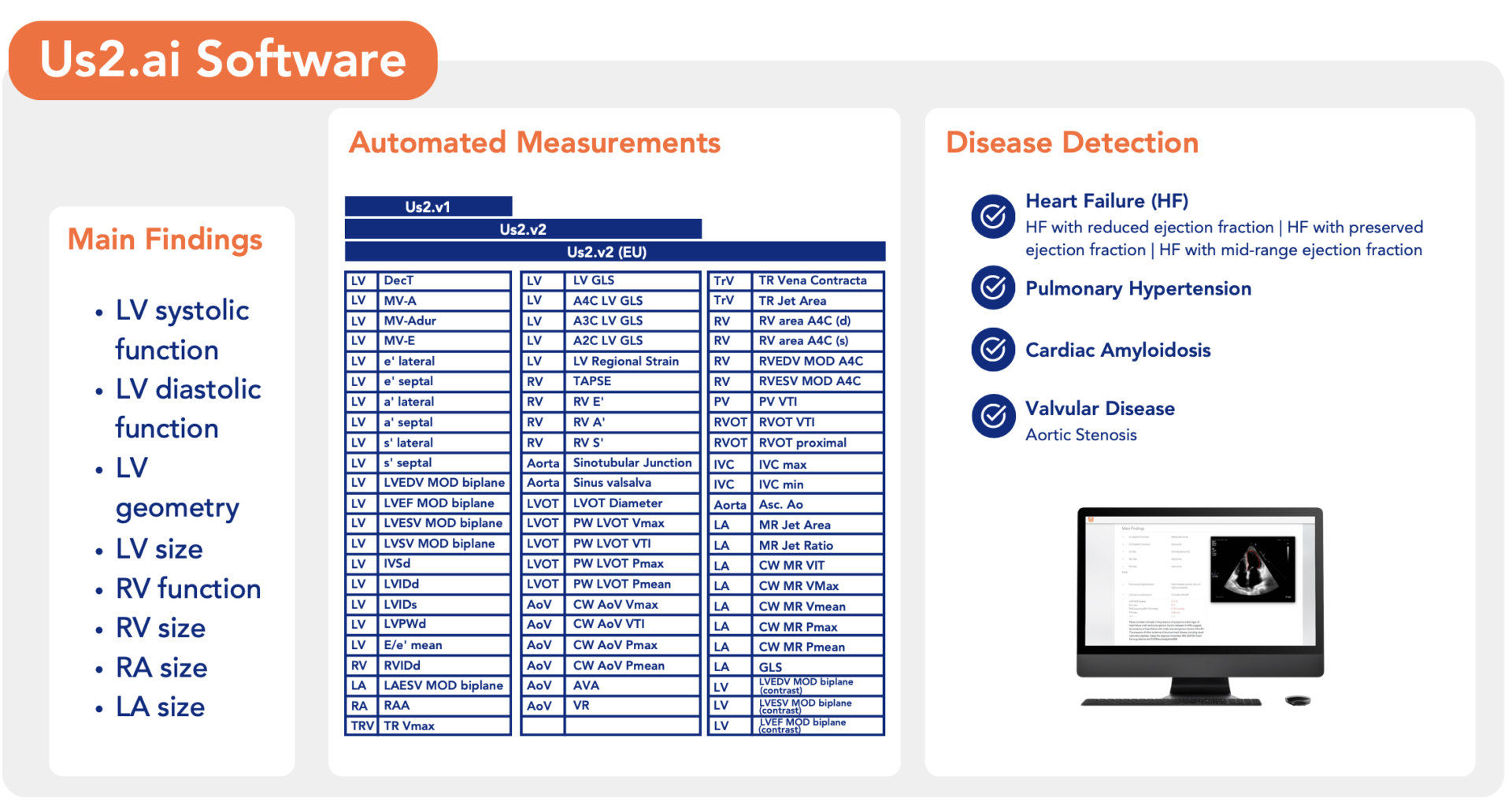Click the RVEDV MOD A4C cell
The width and height of the screenshot is (1512, 809).
[x=817, y=361]
